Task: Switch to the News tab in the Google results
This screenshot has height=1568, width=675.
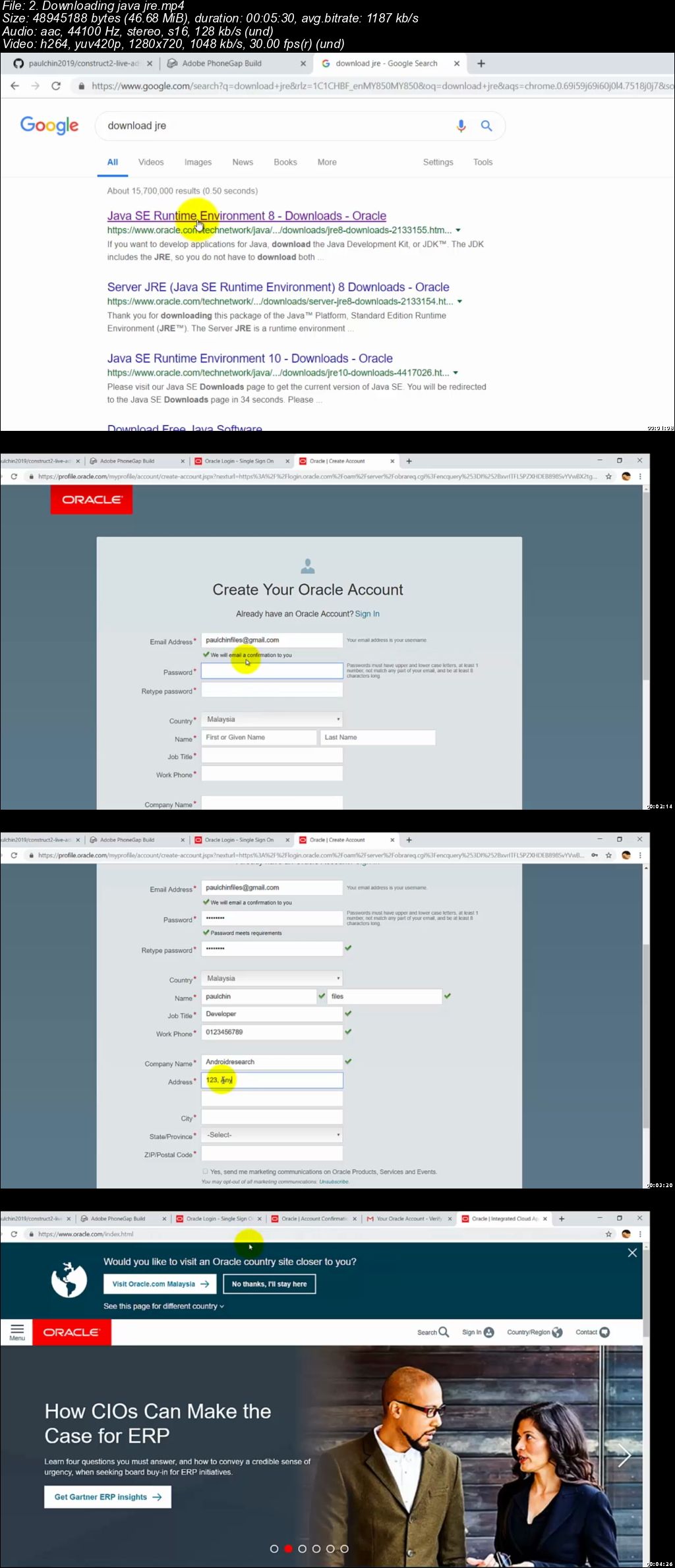Action: (243, 162)
